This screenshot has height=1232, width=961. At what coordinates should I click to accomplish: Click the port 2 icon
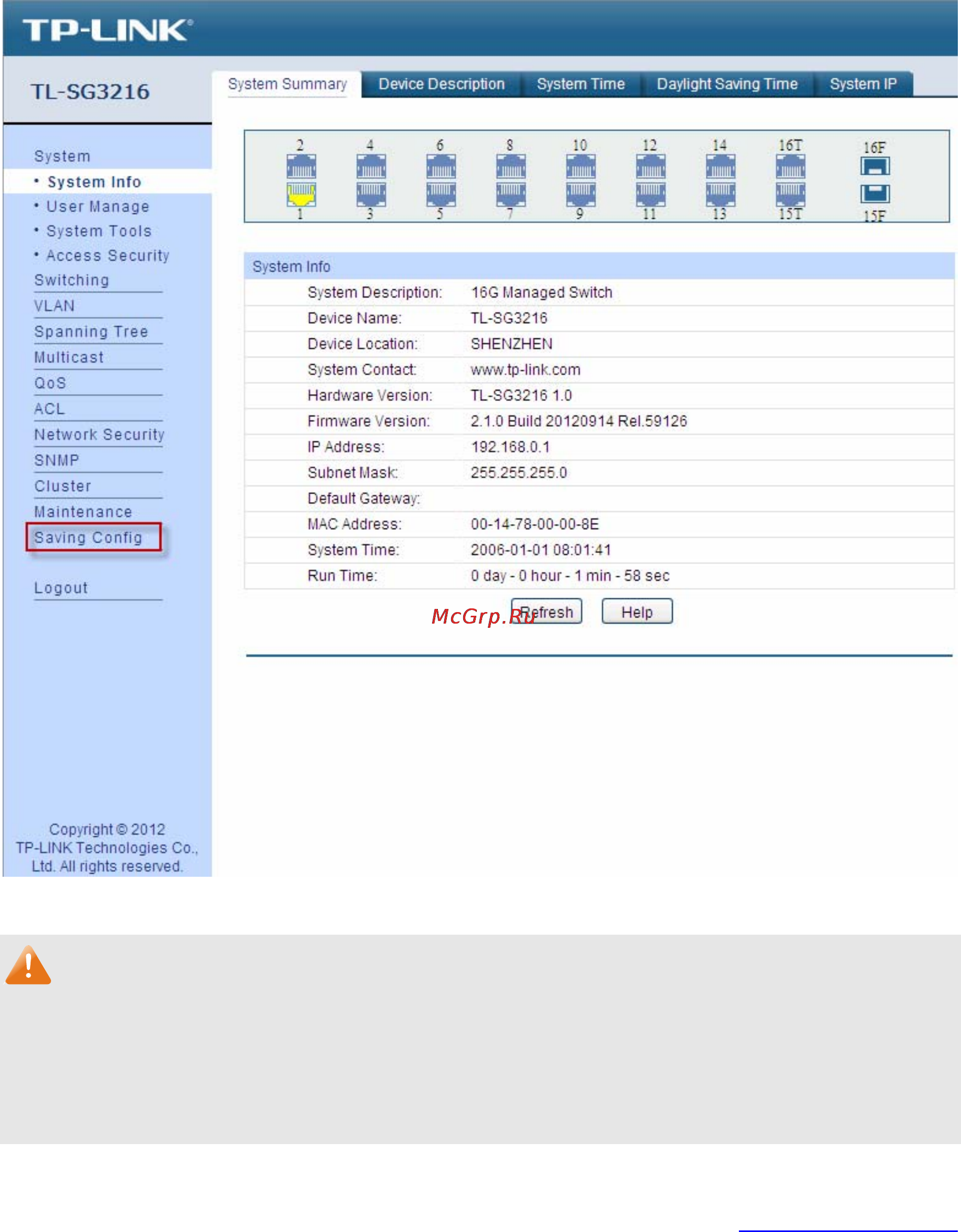[x=301, y=166]
